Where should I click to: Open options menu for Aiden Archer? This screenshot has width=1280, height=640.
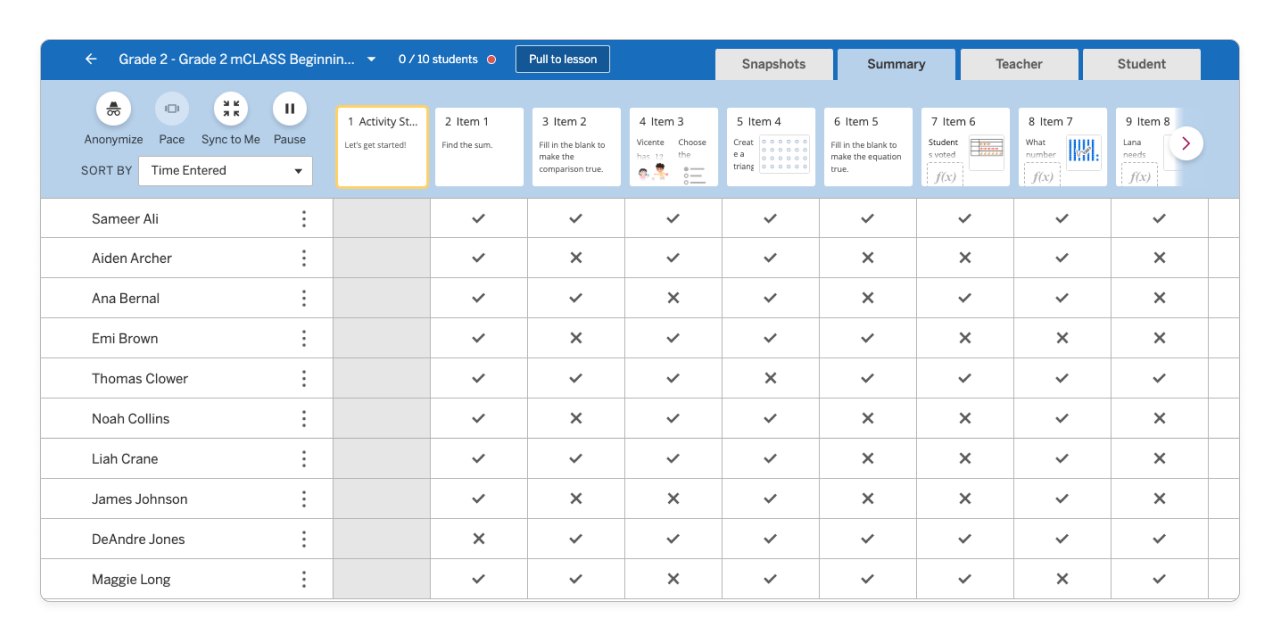click(x=304, y=258)
